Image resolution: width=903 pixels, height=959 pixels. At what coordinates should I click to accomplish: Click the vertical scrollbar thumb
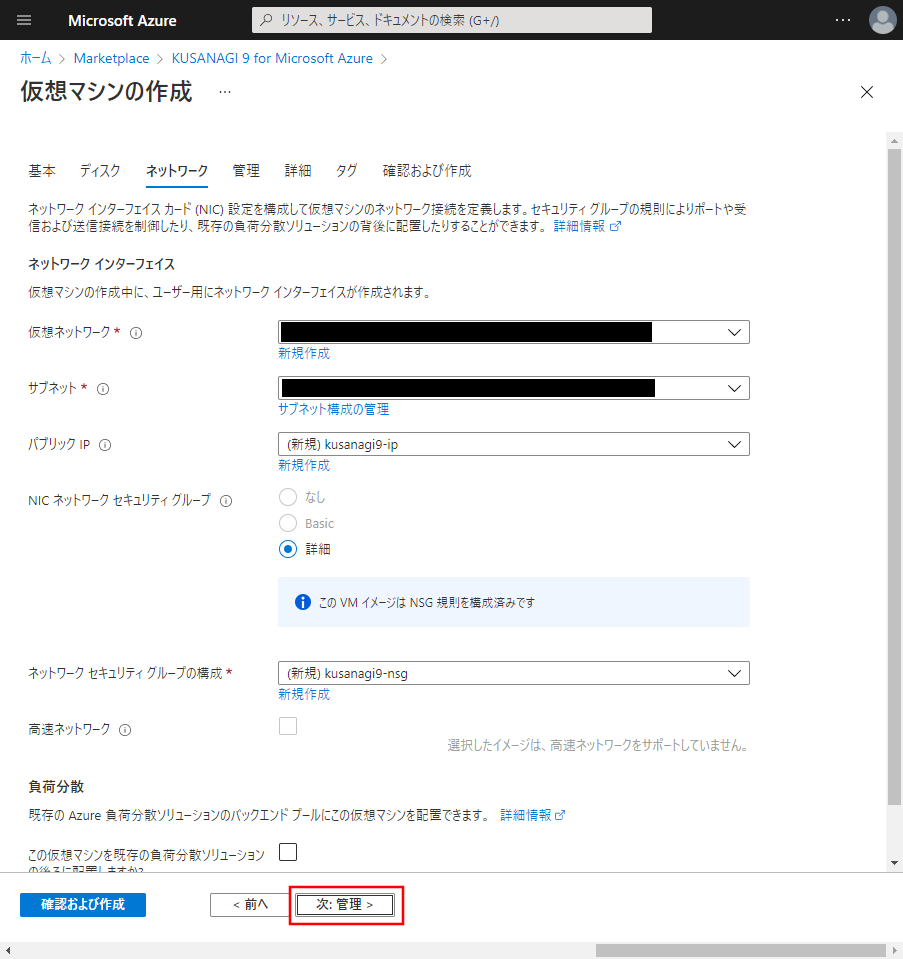894,477
